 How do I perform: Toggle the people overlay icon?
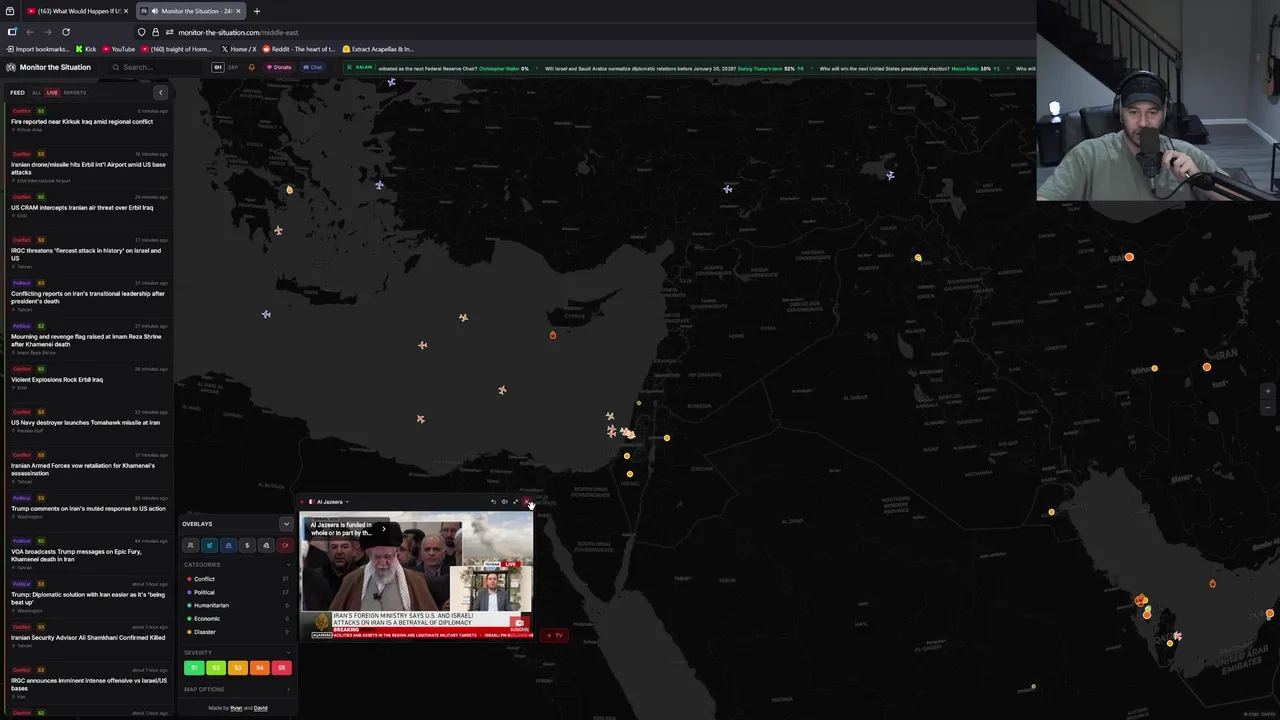pos(190,545)
